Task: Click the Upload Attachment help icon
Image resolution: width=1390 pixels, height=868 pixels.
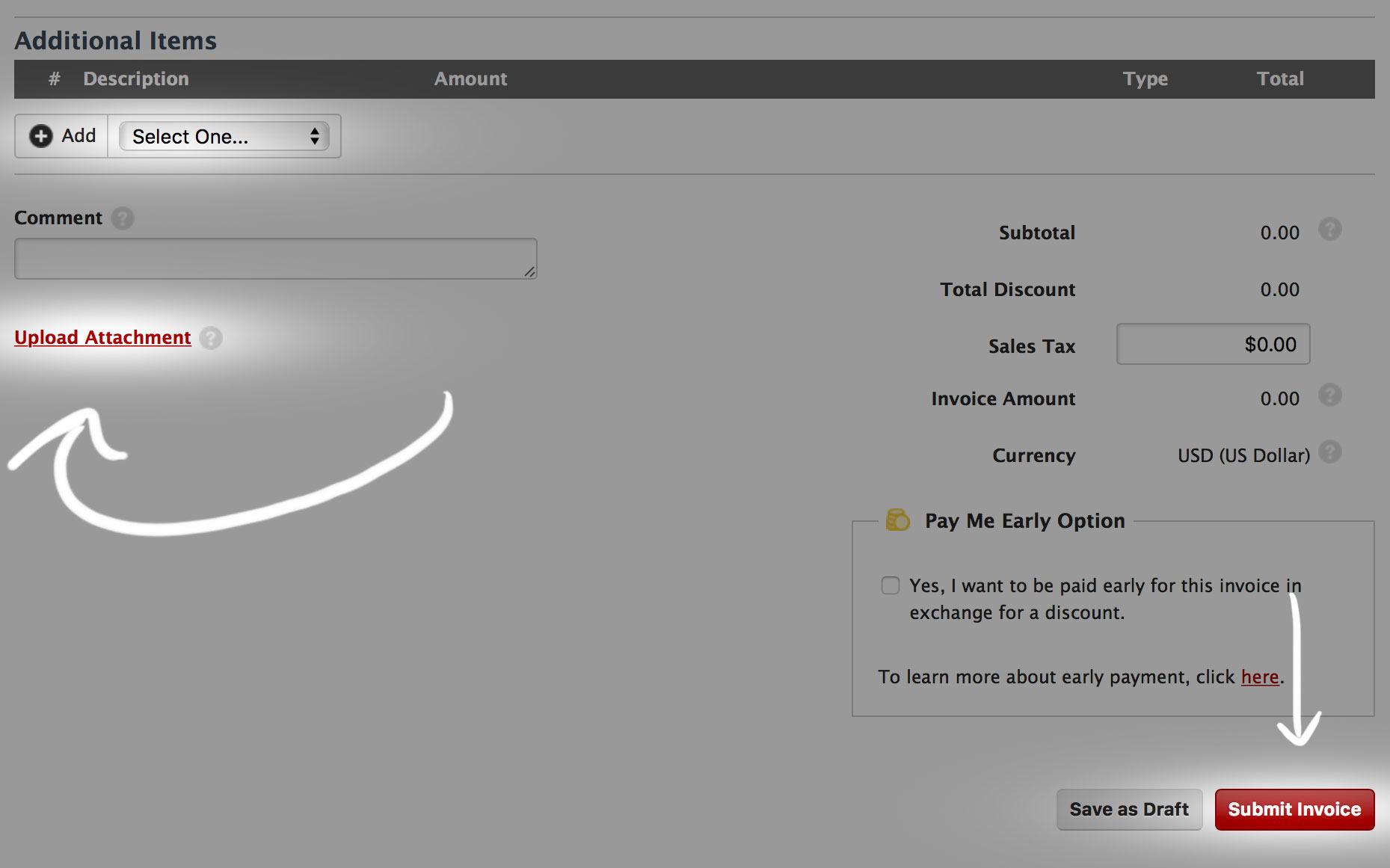Action: pyautogui.click(x=211, y=338)
